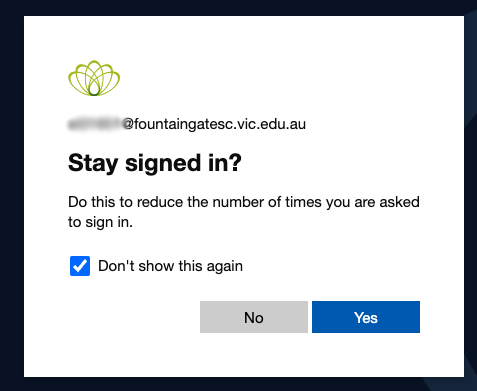Click the "Do this to reduce" description text

[244, 212]
